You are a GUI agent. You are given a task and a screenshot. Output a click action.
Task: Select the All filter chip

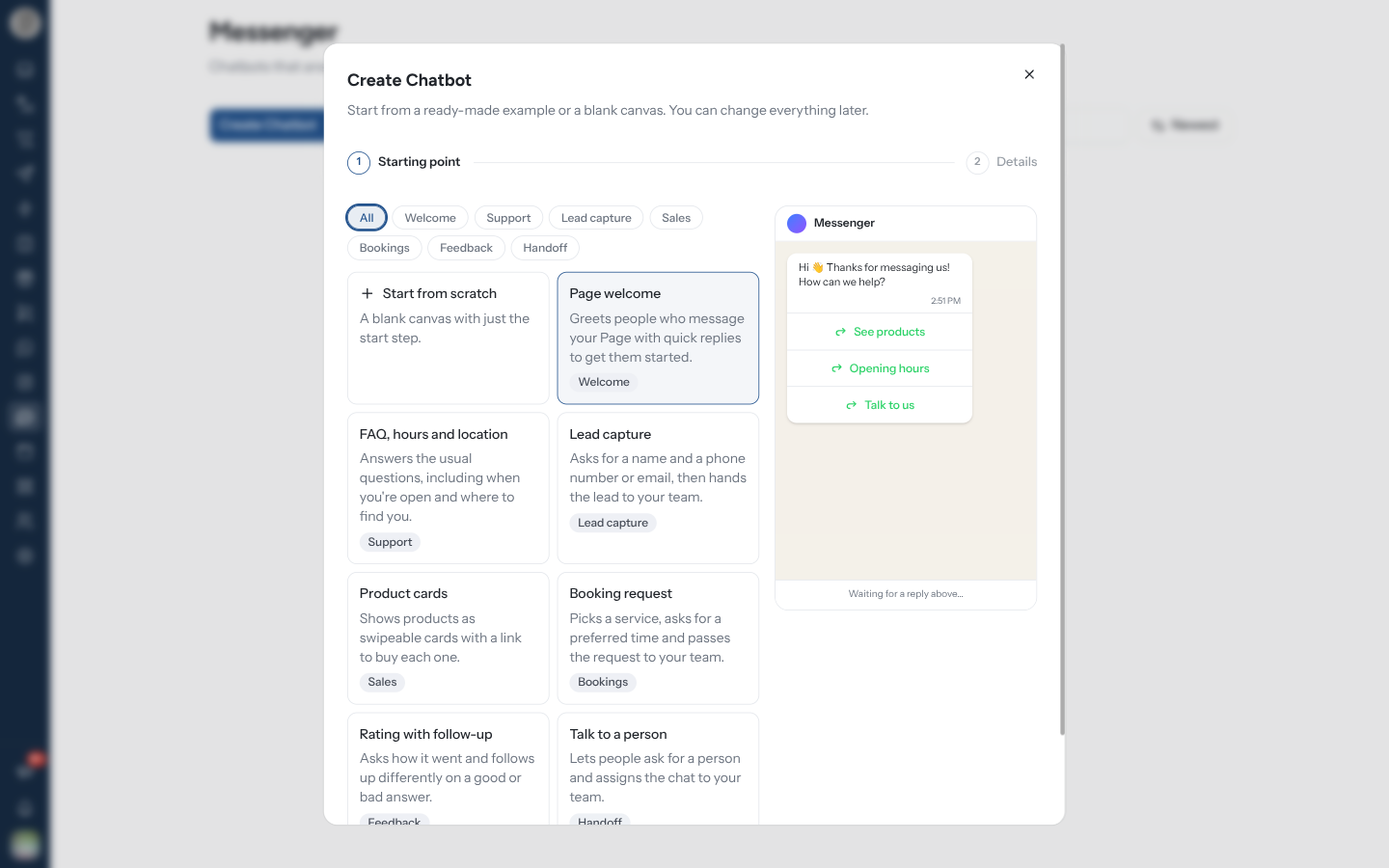click(367, 218)
